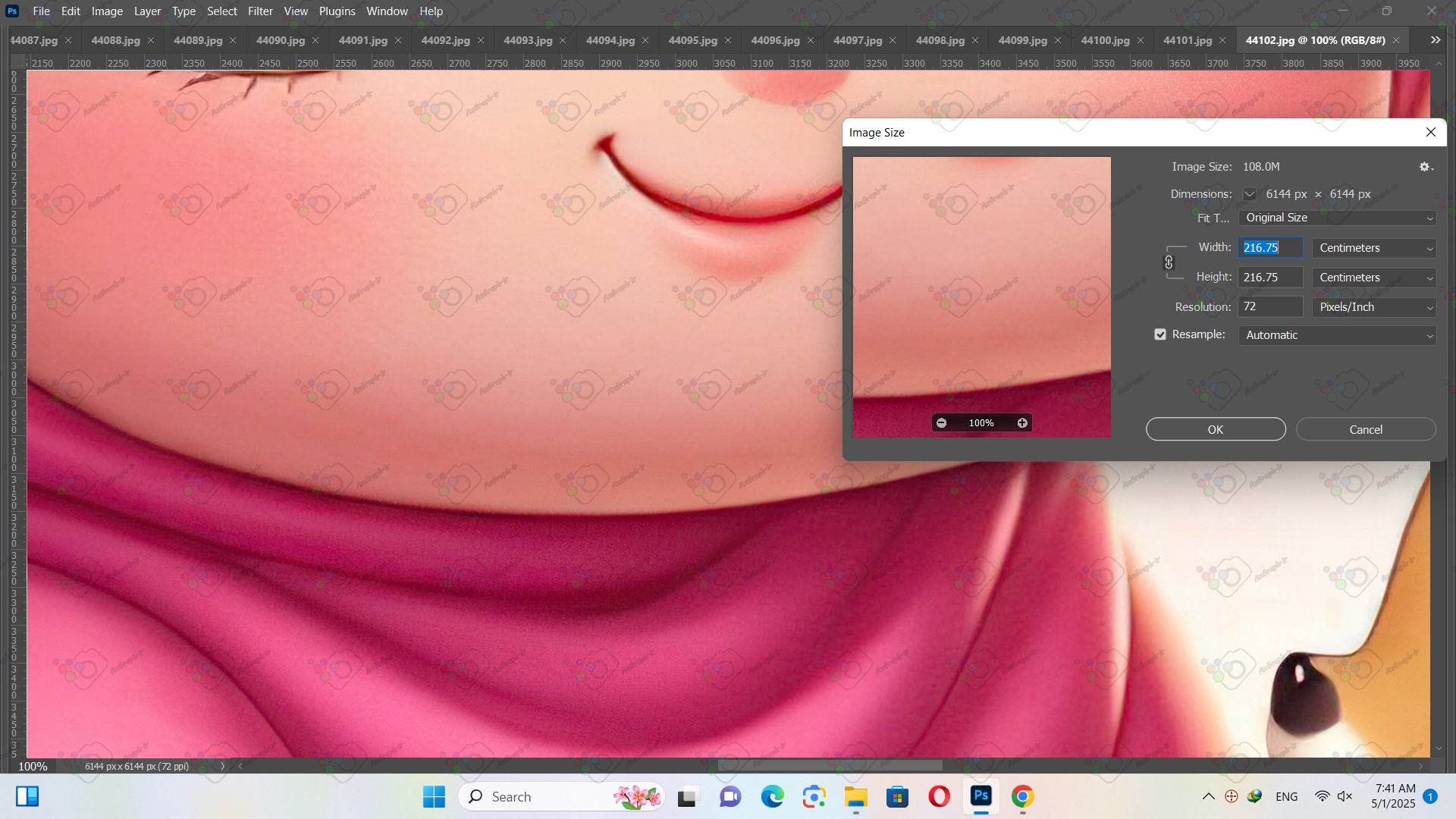Open the Select menu

tap(222, 11)
